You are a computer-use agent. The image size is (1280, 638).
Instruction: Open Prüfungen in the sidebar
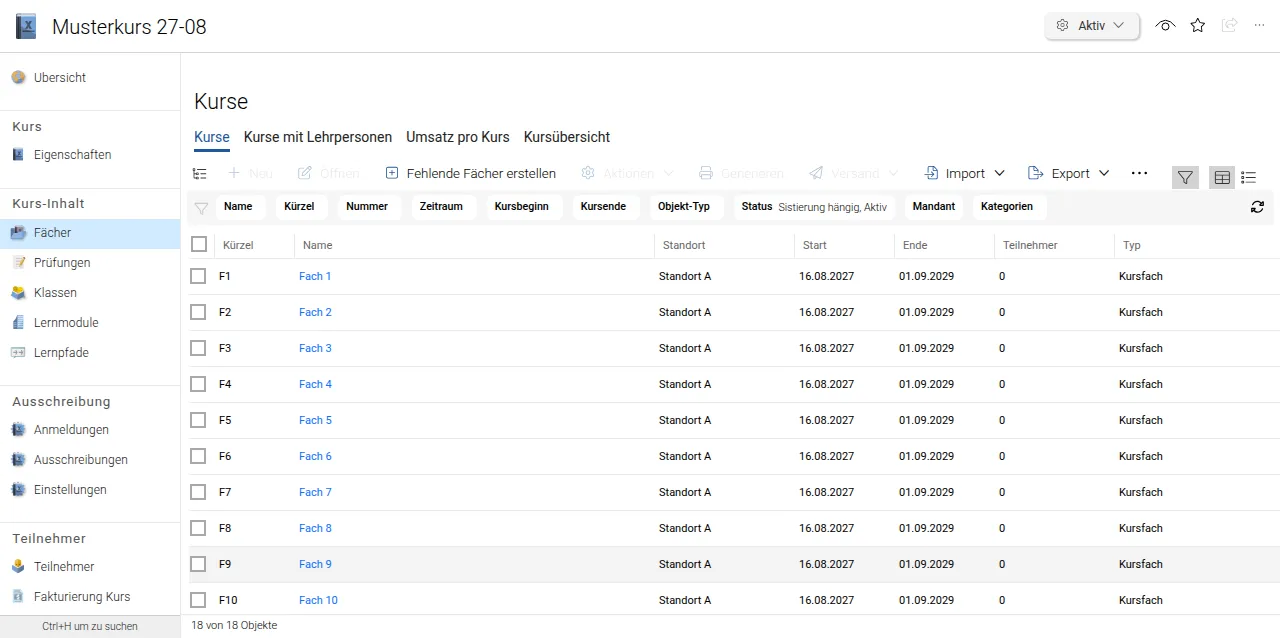click(x=62, y=263)
